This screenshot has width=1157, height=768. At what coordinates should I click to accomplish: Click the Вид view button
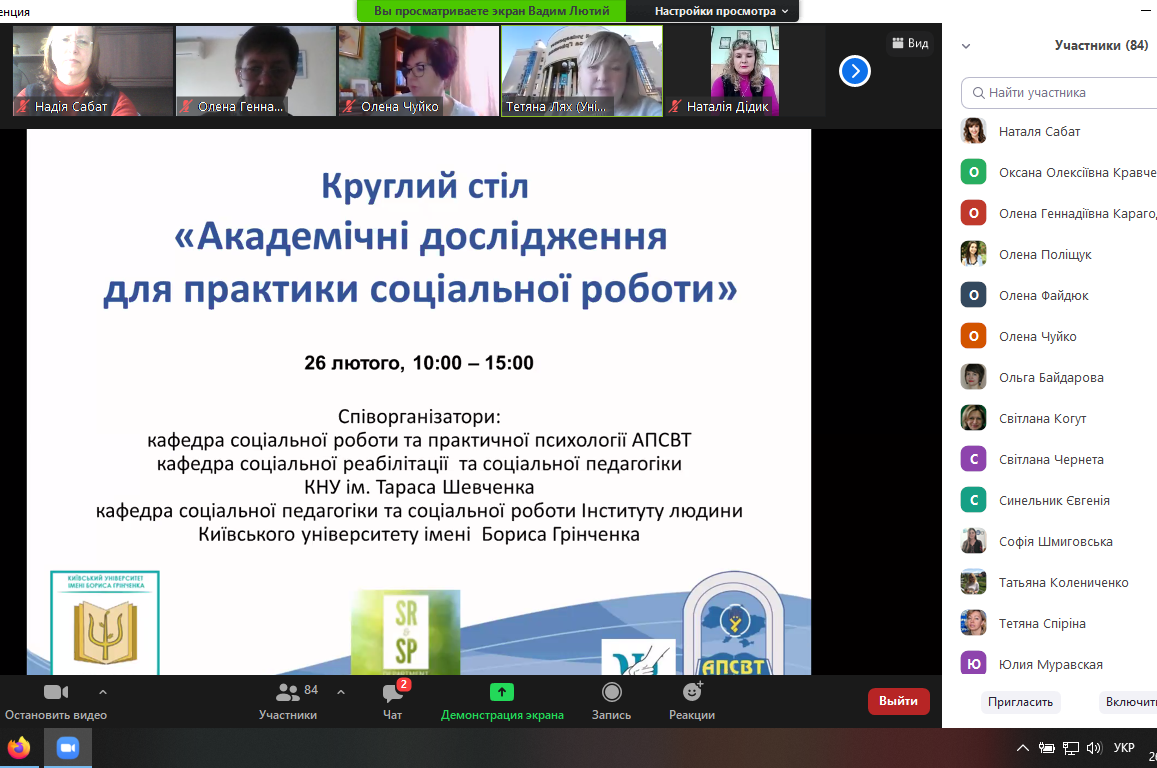(x=909, y=43)
